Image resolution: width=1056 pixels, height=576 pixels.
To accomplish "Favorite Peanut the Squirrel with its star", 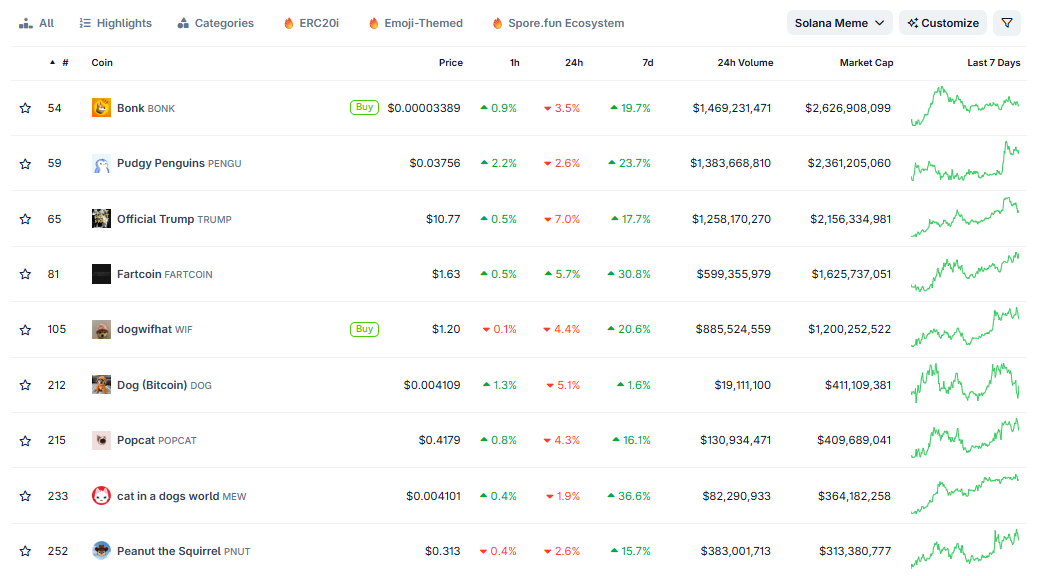I will tap(25, 551).
